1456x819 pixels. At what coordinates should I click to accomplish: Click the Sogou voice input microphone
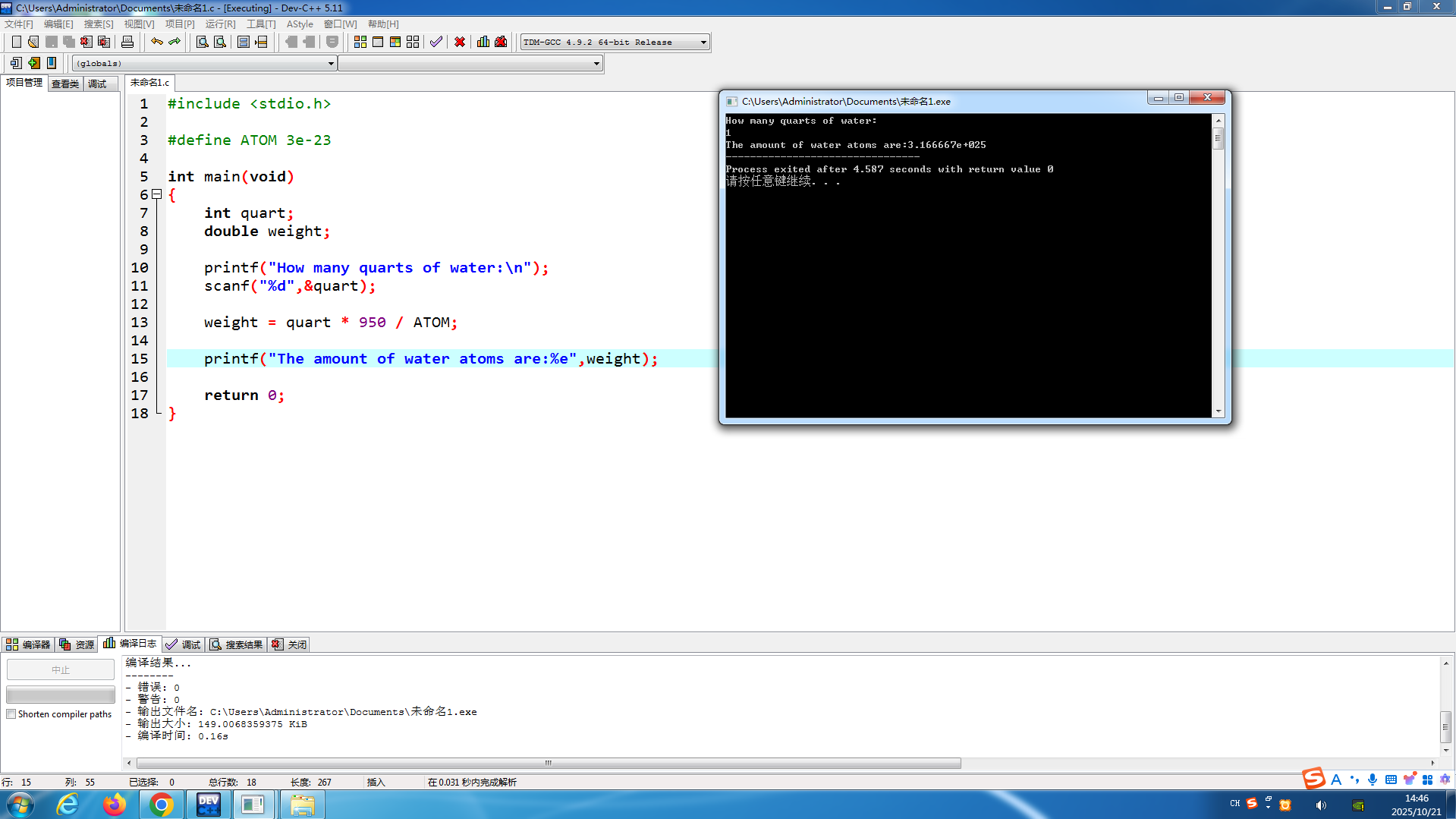pyautogui.click(x=1373, y=780)
